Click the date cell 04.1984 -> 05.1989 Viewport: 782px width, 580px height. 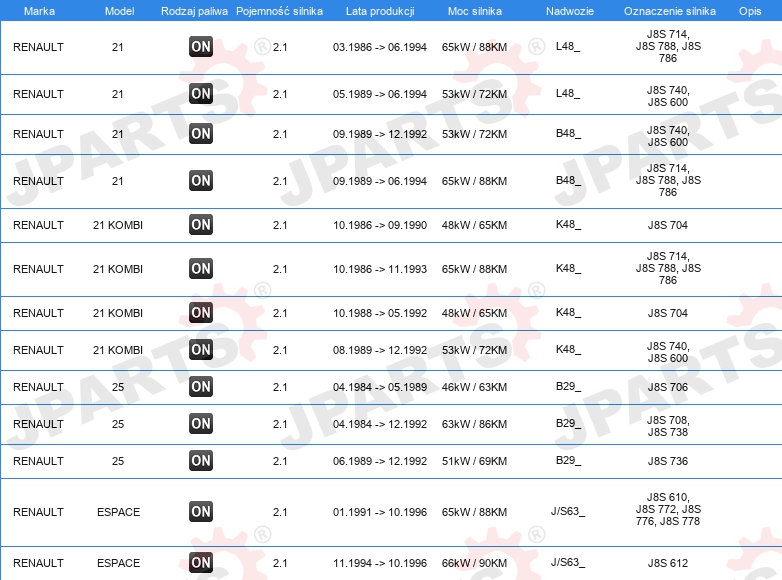tap(380, 387)
